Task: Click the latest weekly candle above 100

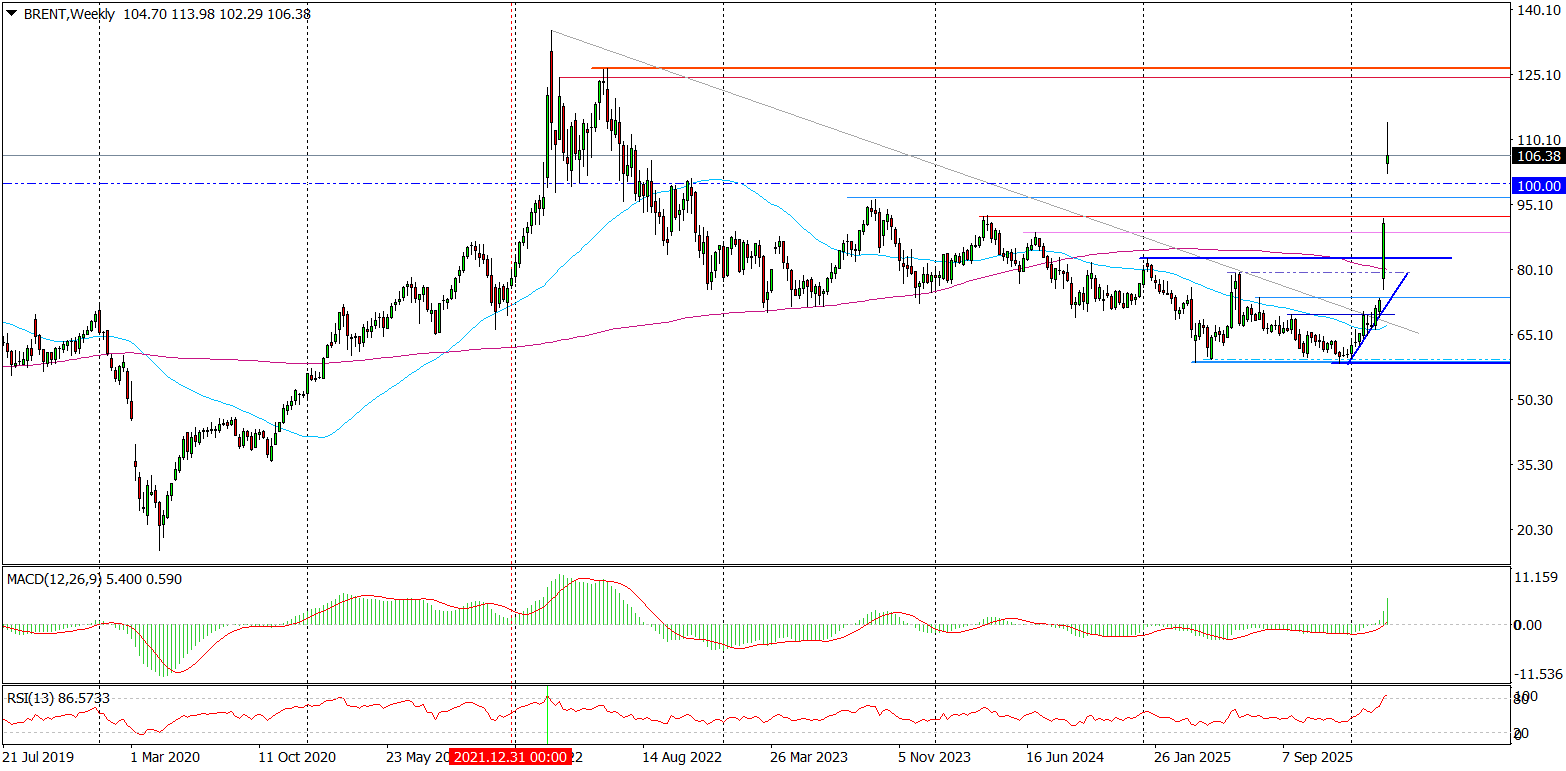Action: tap(1388, 159)
